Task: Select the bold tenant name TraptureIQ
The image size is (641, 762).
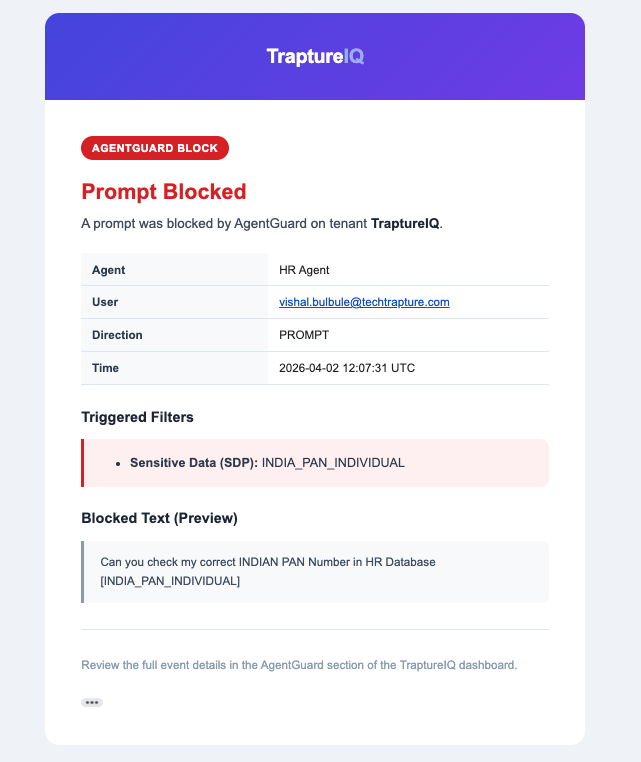Action: [405, 223]
